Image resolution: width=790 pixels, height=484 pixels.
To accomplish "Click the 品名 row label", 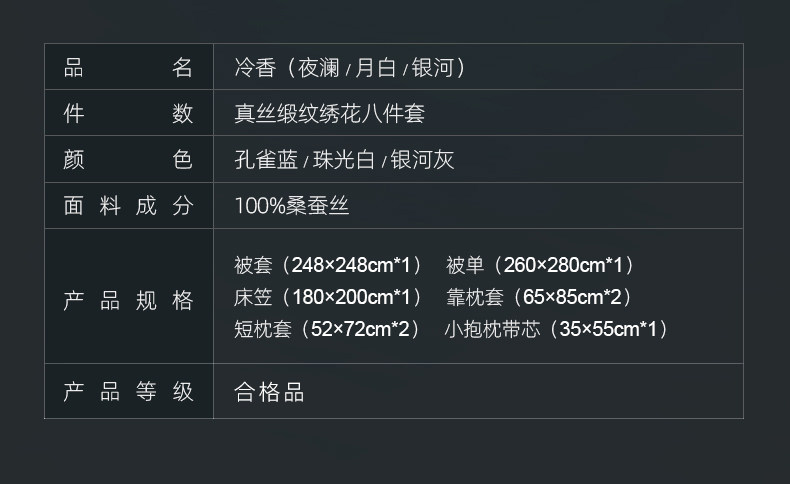I will pyautogui.click(x=128, y=67).
